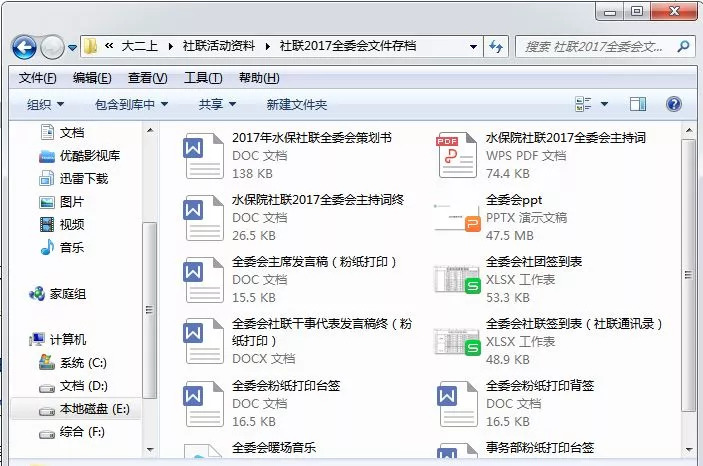Viewport: 703px width, 466px height.
Task: Refresh the folder with the refresh button
Action: click(x=496, y=47)
